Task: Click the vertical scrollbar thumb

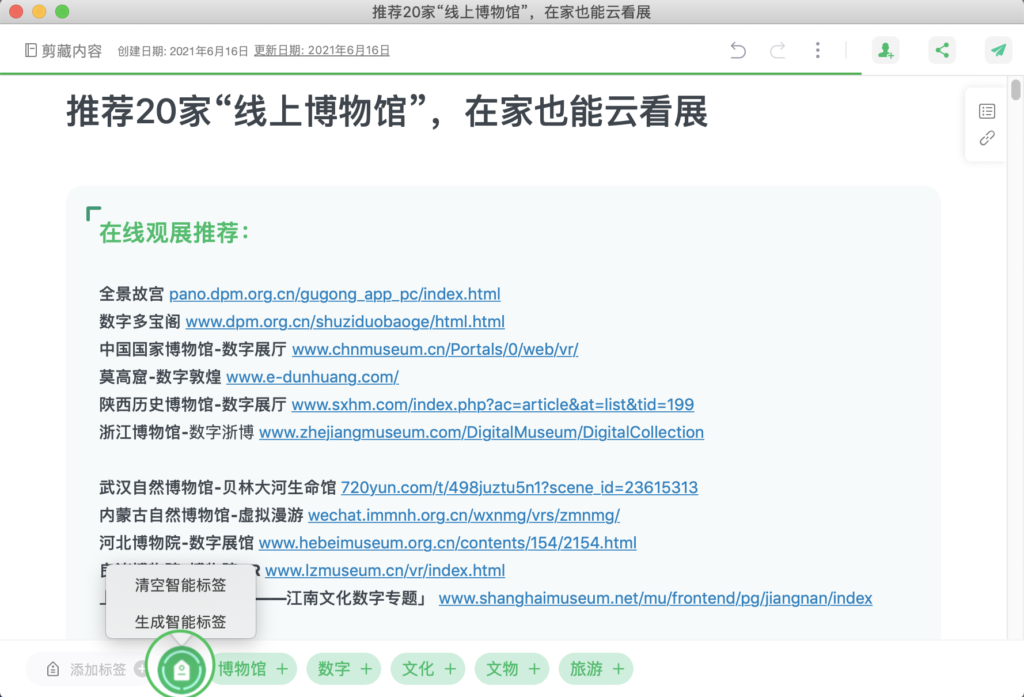Action: click(1016, 89)
